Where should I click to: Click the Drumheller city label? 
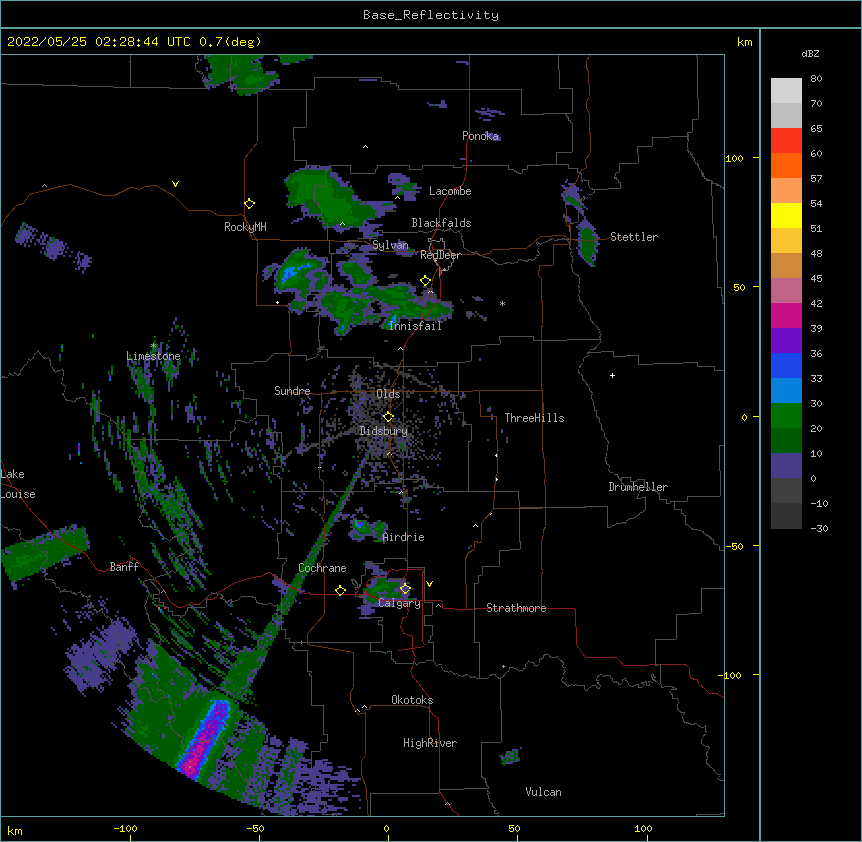[638, 487]
